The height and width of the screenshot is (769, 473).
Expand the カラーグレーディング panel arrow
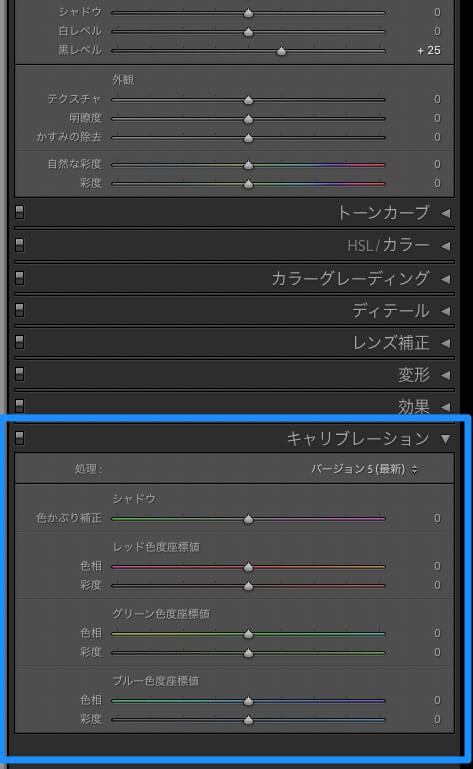(446, 279)
